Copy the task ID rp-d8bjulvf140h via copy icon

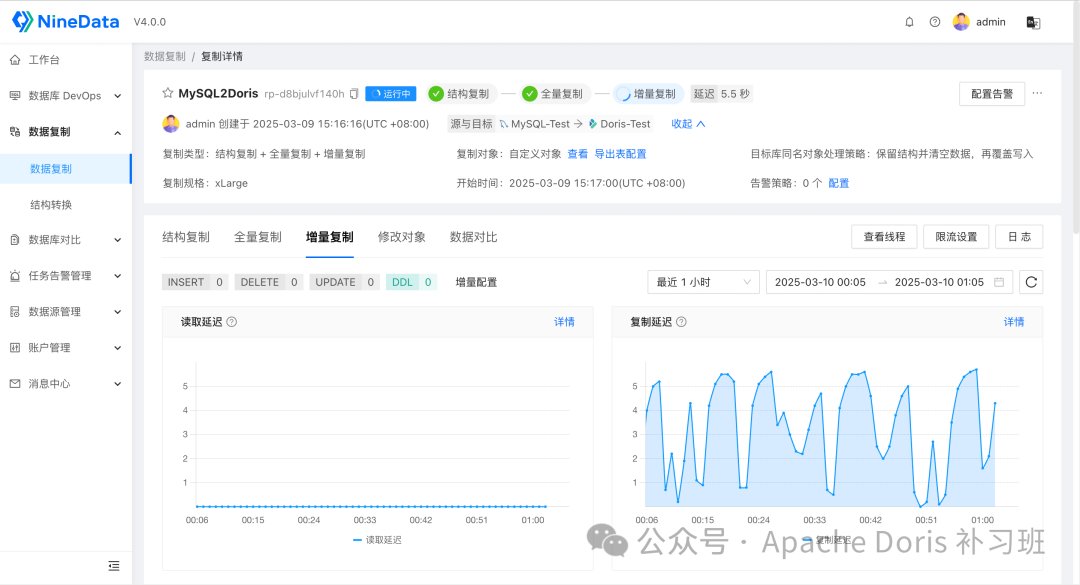[x=352, y=93]
